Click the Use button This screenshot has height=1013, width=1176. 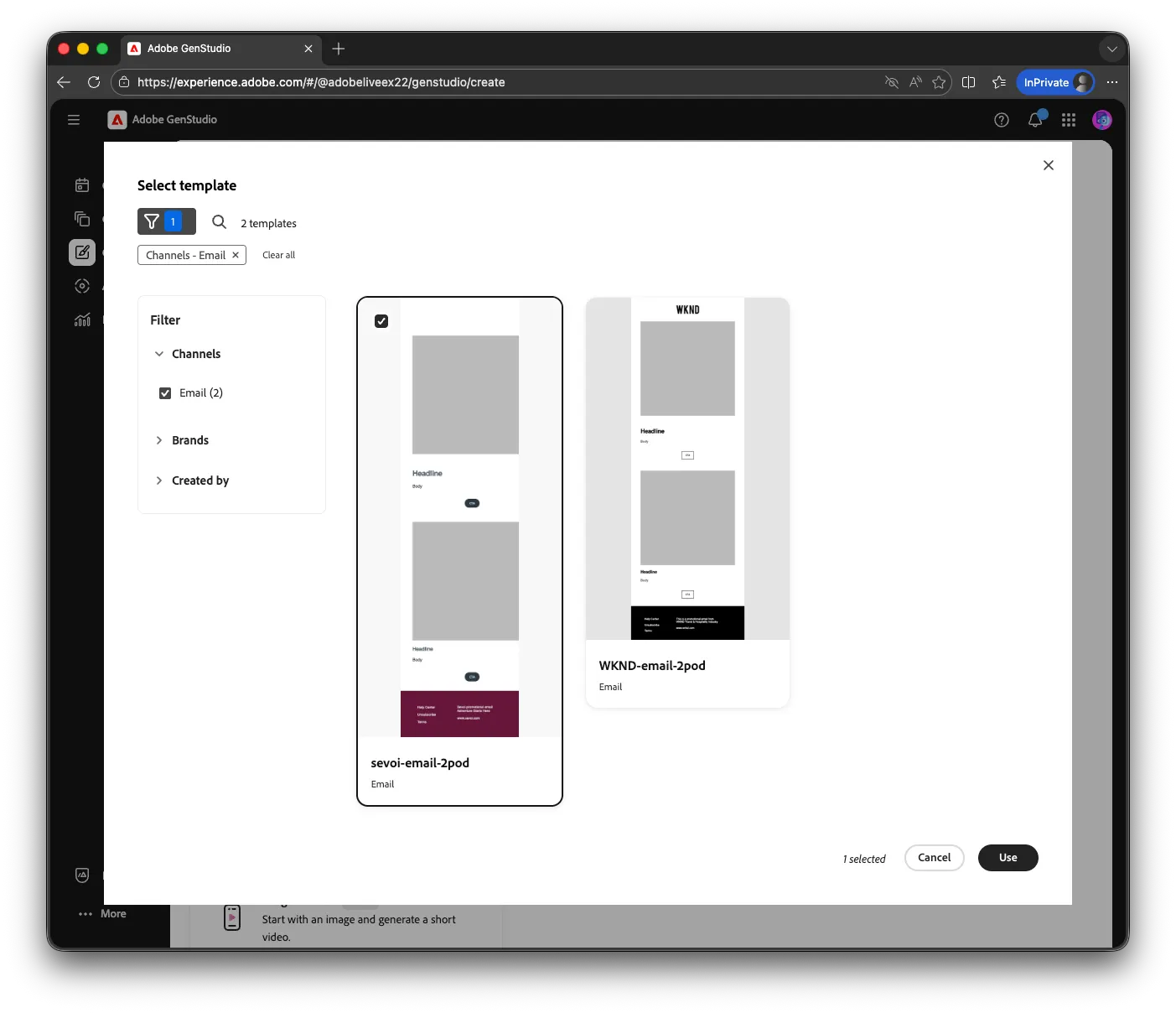pos(1008,858)
